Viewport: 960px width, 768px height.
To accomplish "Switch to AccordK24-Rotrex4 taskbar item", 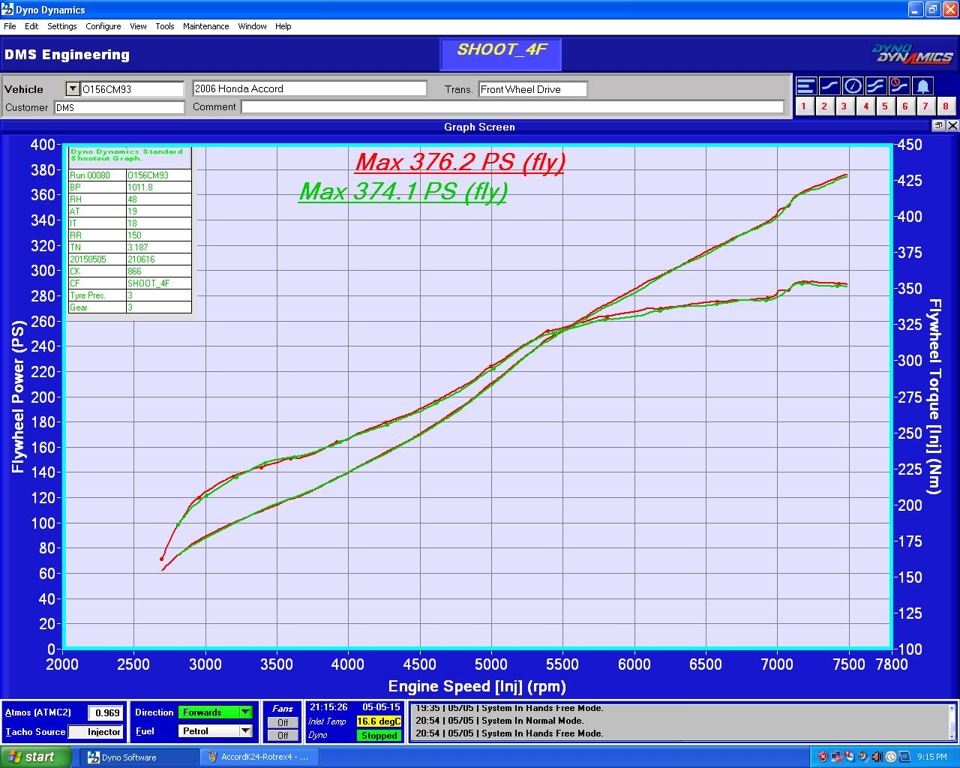I will pos(258,758).
